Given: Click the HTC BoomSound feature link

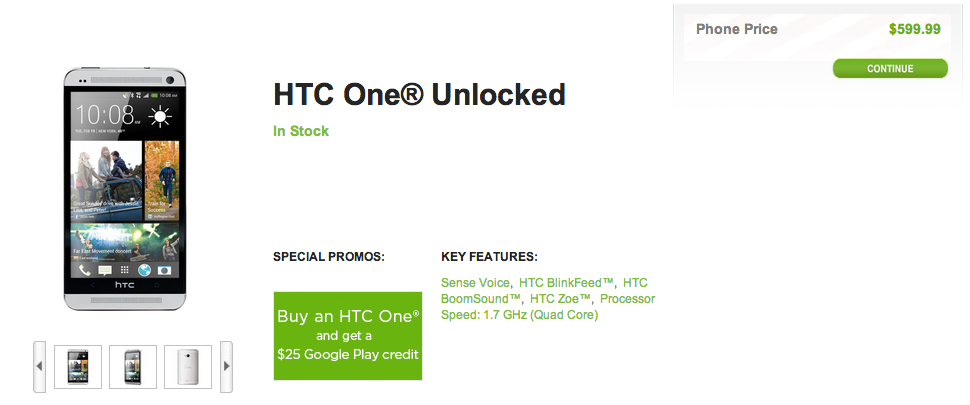Looking at the screenshot, I should [481, 299].
